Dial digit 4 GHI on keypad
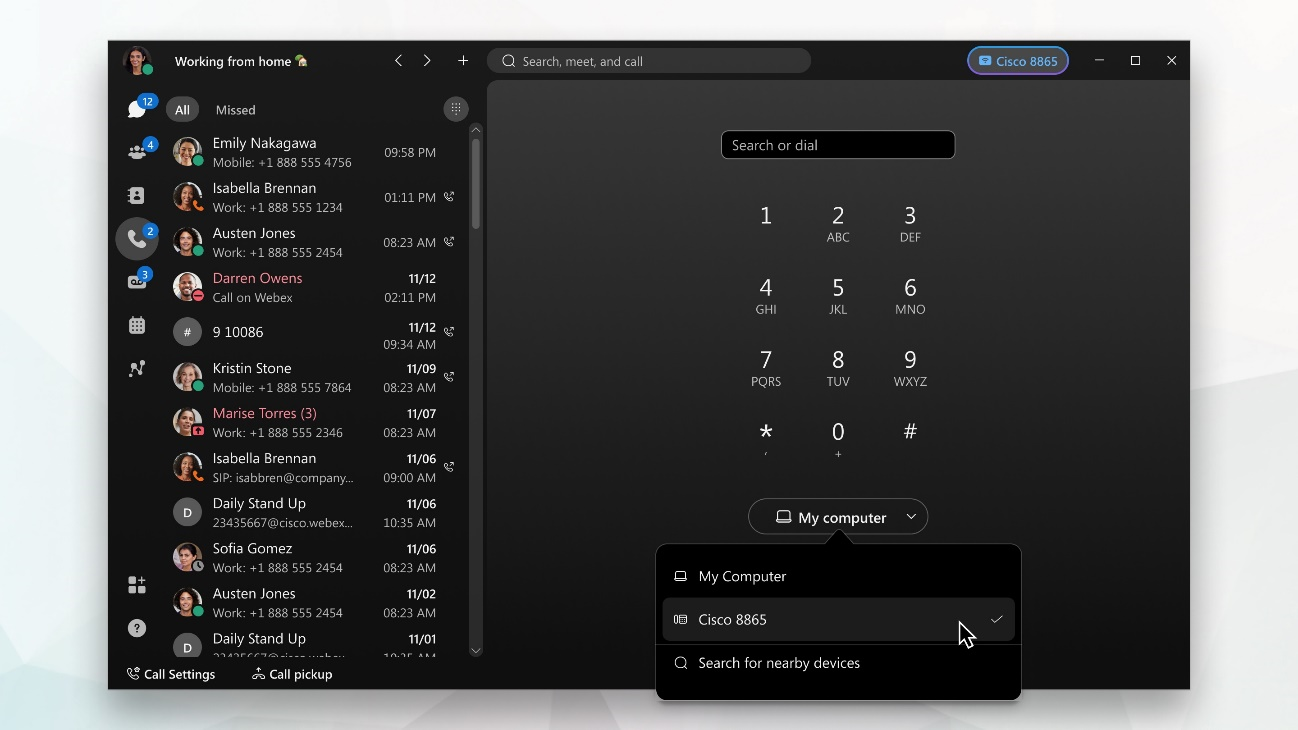This screenshot has width=1298, height=730. pyautogui.click(x=766, y=296)
